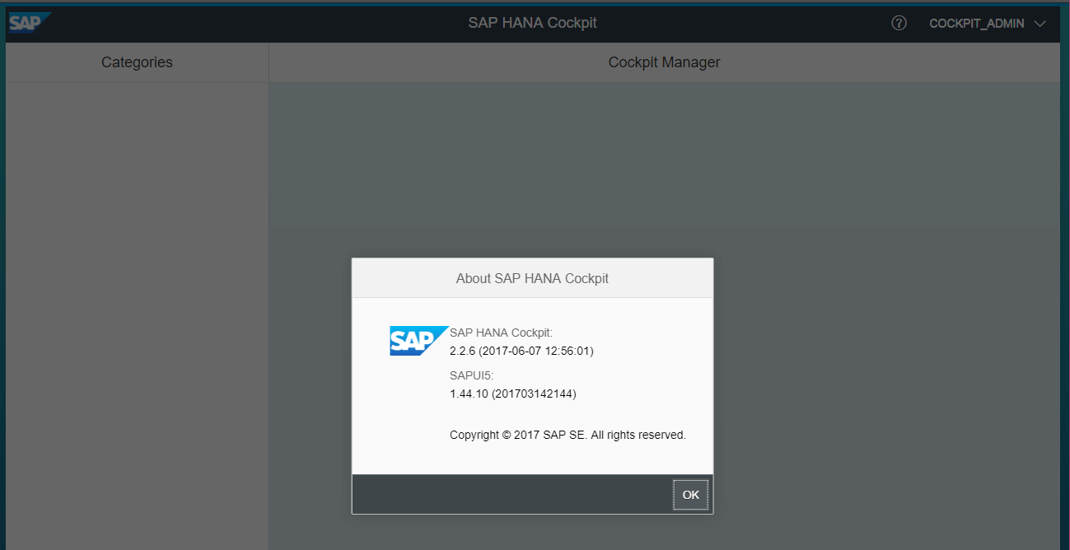Click the SAP HANA Cockpit: label in the dialog
Image resolution: width=1070 pixels, height=550 pixels.
[501, 332]
